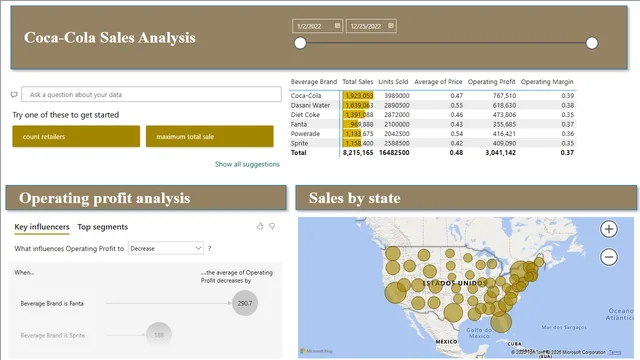The image size is (640, 360).
Task: Select the Coca-Cola row in the table
Action: pyautogui.click(x=432, y=96)
